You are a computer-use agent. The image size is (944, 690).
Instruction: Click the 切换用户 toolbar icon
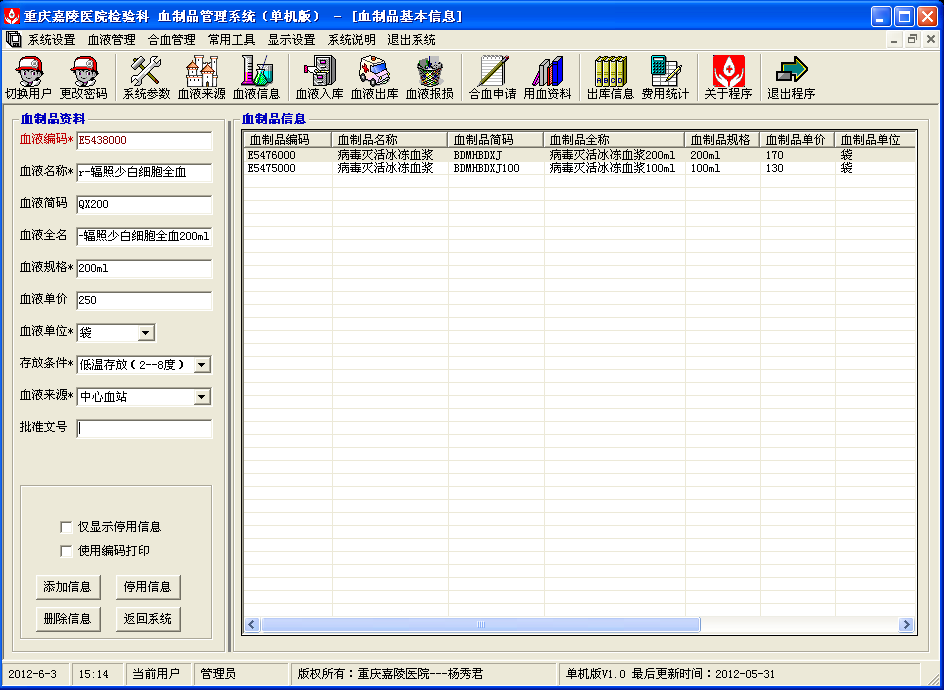28,78
